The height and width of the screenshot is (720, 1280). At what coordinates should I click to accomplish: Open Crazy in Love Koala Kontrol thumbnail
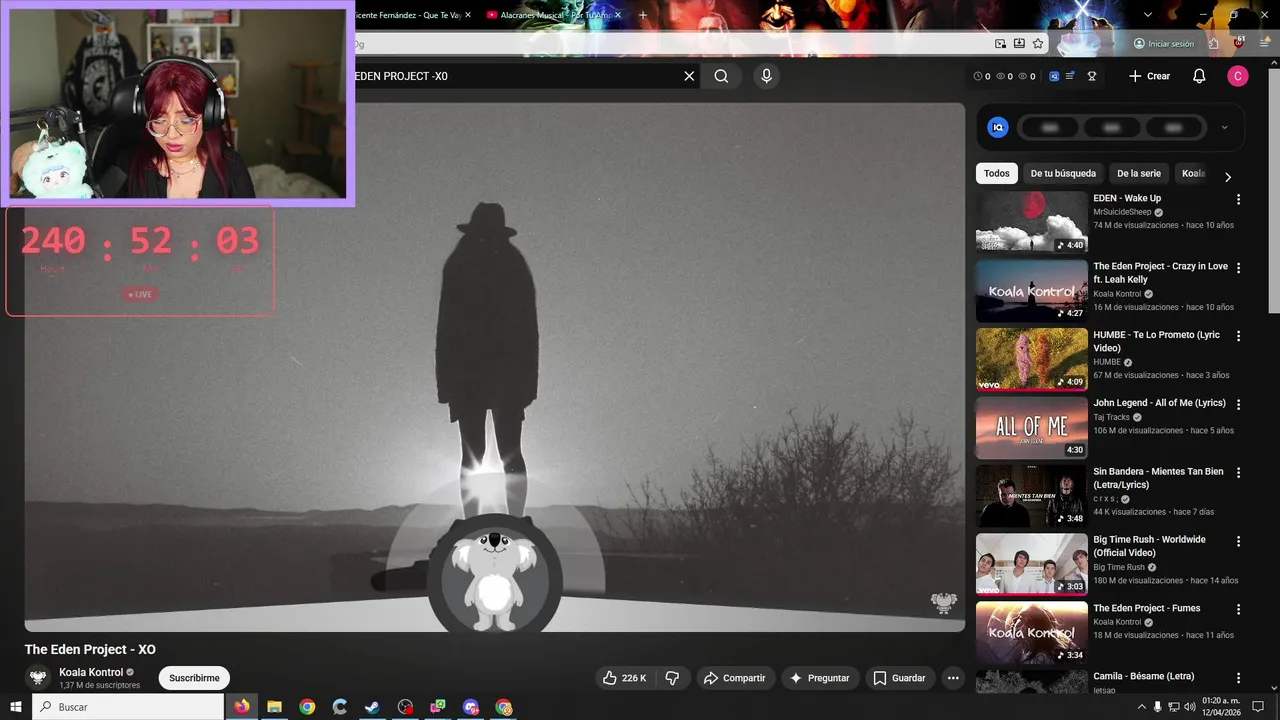pos(1031,291)
